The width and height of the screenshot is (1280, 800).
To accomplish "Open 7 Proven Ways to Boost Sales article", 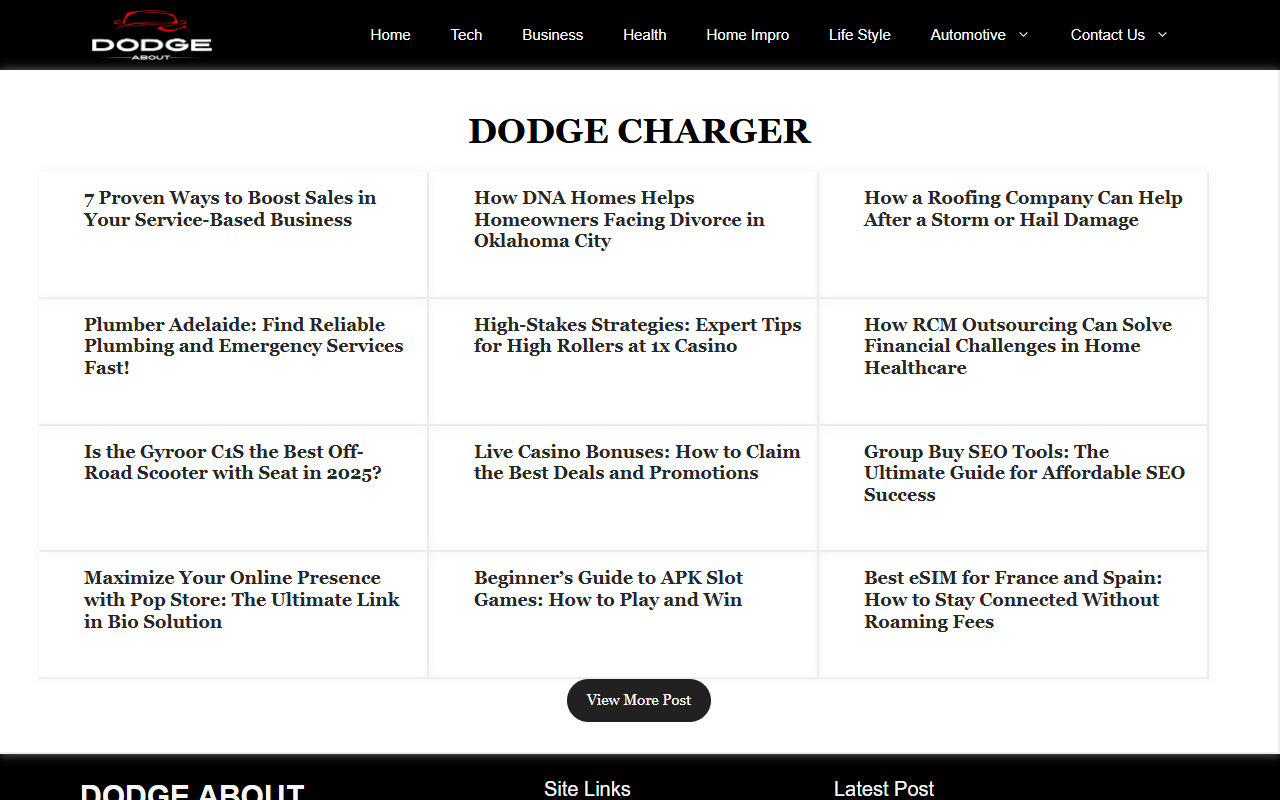I will point(230,209).
